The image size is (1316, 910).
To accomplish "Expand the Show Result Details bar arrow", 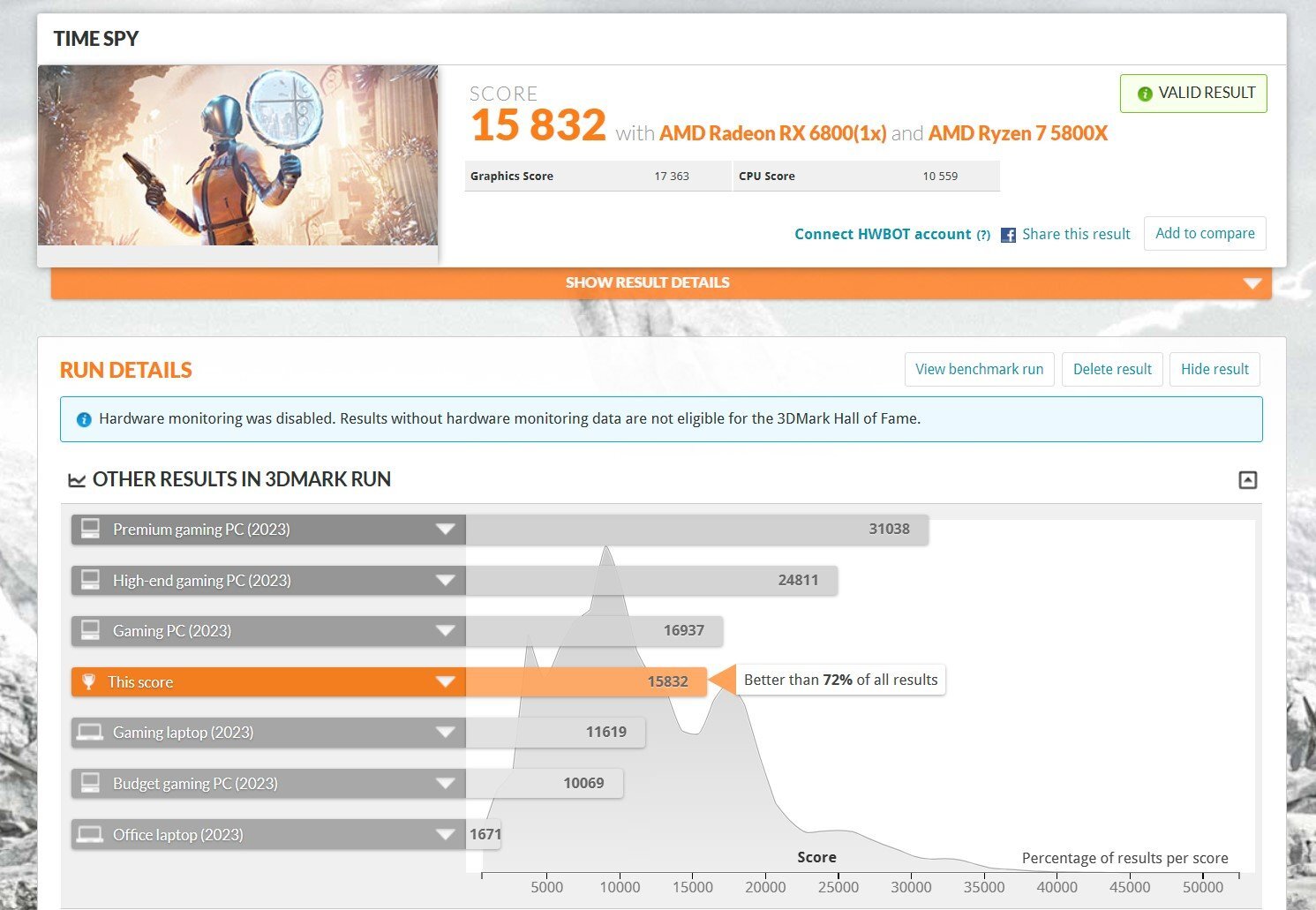I will pyautogui.click(x=1252, y=283).
